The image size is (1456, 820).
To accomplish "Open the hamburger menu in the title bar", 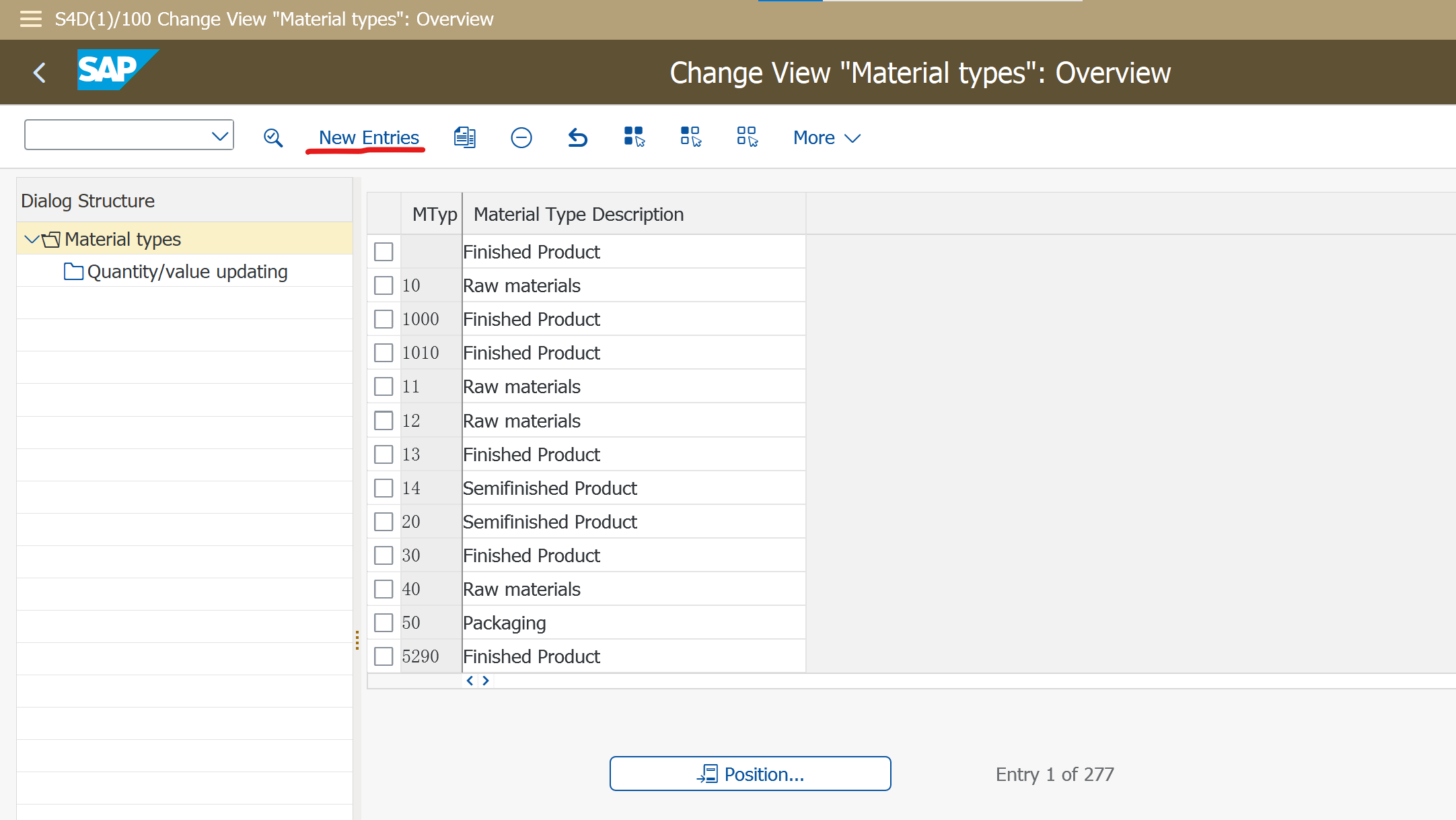I will (x=31, y=19).
